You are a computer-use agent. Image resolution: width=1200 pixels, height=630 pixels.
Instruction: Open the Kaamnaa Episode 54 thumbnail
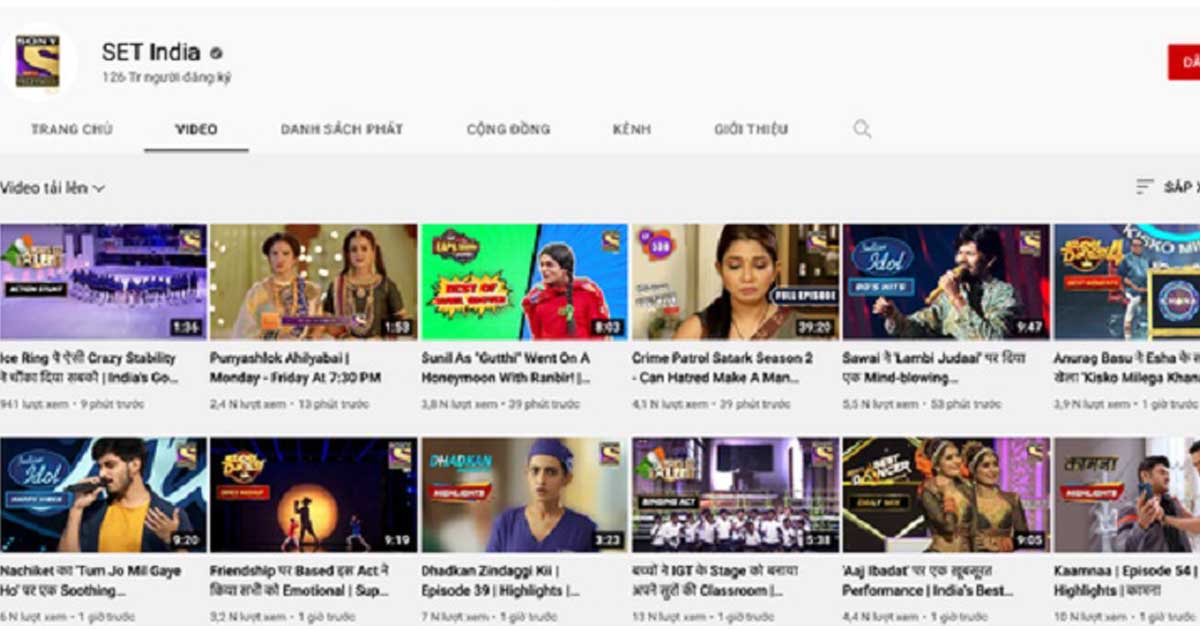[x=1127, y=495]
